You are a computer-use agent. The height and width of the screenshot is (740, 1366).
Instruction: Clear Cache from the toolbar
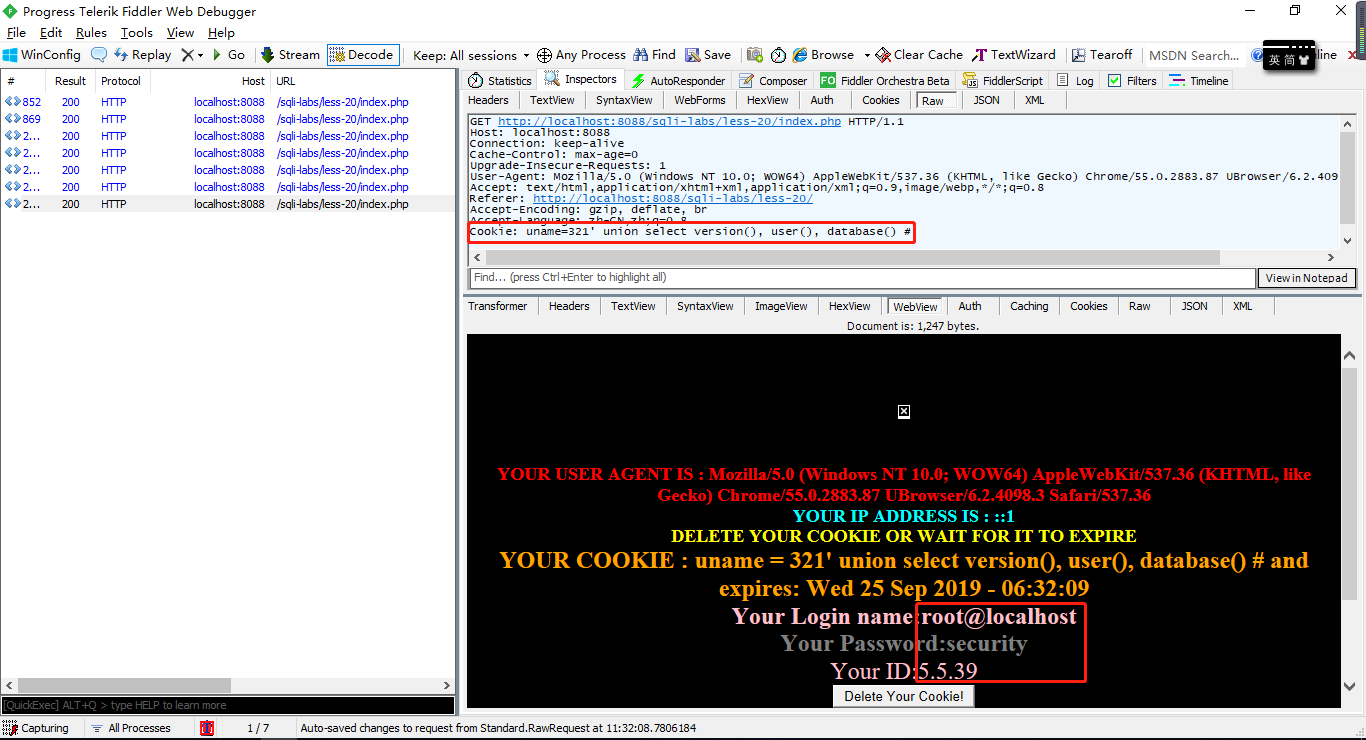click(x=919, y=55)
